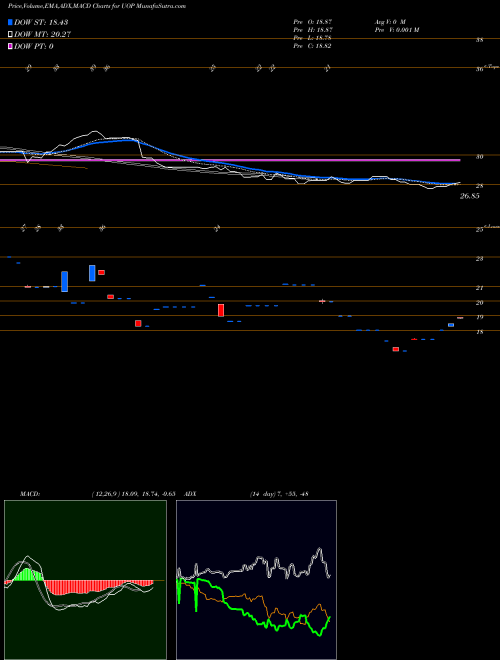
Task: Click the MACD panel heading label
Action: 30,494
